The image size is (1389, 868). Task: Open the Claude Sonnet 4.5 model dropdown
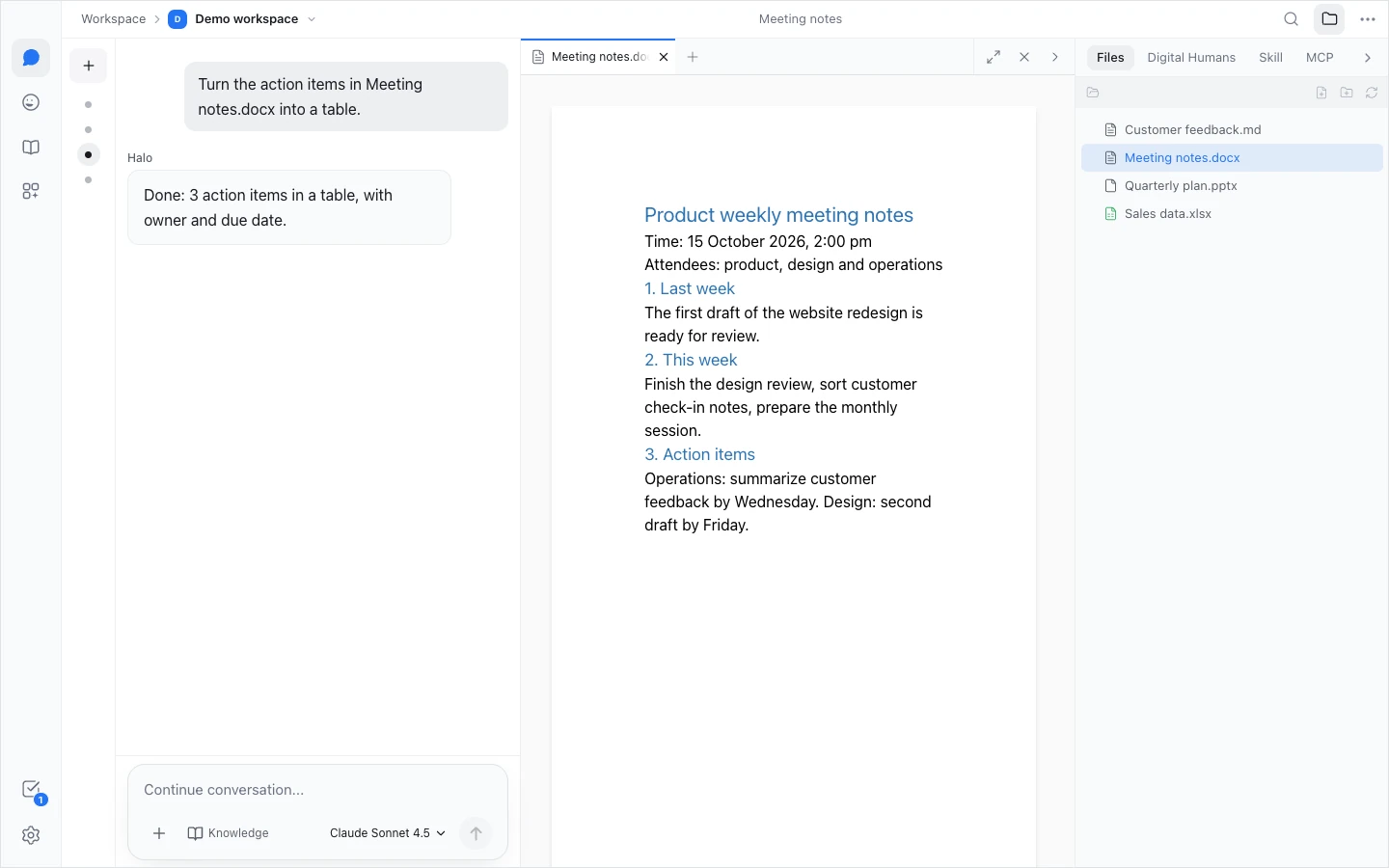[388, 833]
